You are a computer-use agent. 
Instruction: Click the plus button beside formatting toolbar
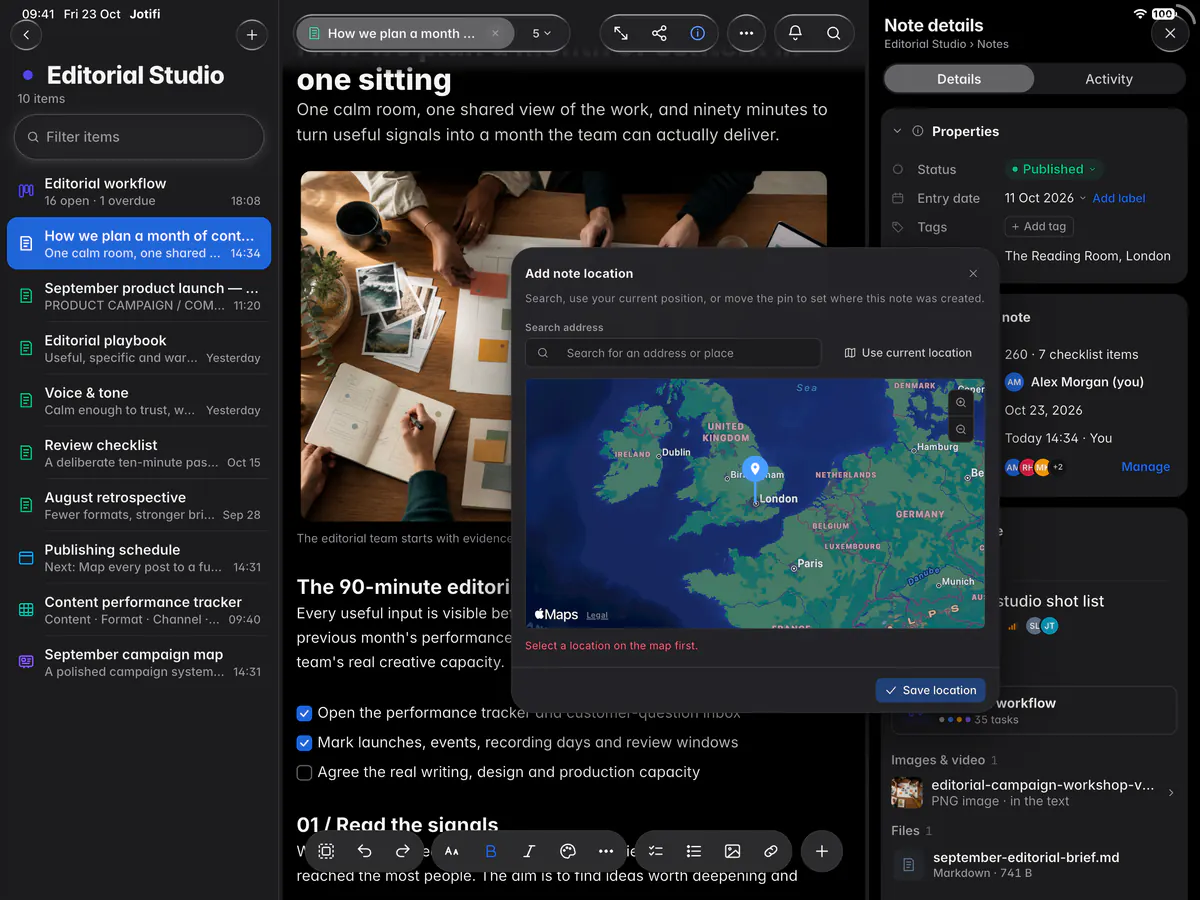(822, 851)
